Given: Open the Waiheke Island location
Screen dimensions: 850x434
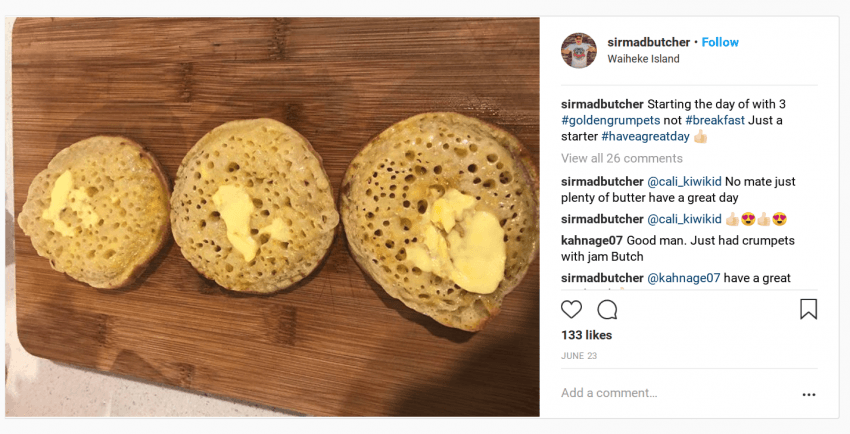Looking at the screenshot, I should tap(643, 59).
